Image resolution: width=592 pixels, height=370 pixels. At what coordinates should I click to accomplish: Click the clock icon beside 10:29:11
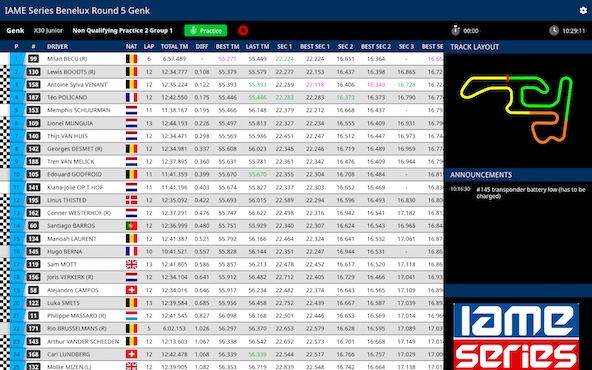pyautogui.click(x=554, y=31)
